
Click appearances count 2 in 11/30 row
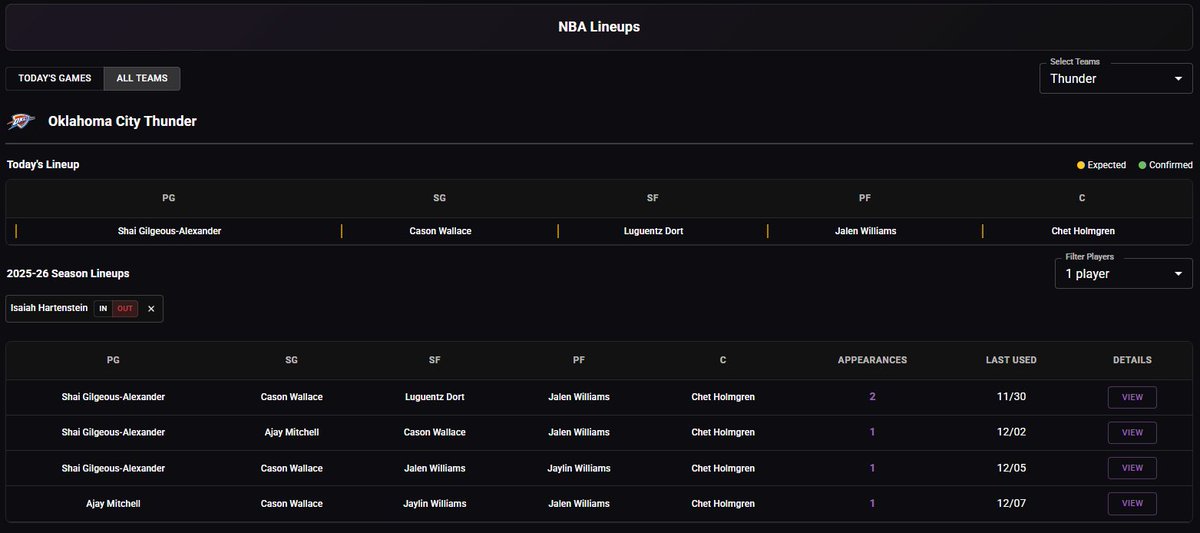pyautogui.click(x=872, y=397)
